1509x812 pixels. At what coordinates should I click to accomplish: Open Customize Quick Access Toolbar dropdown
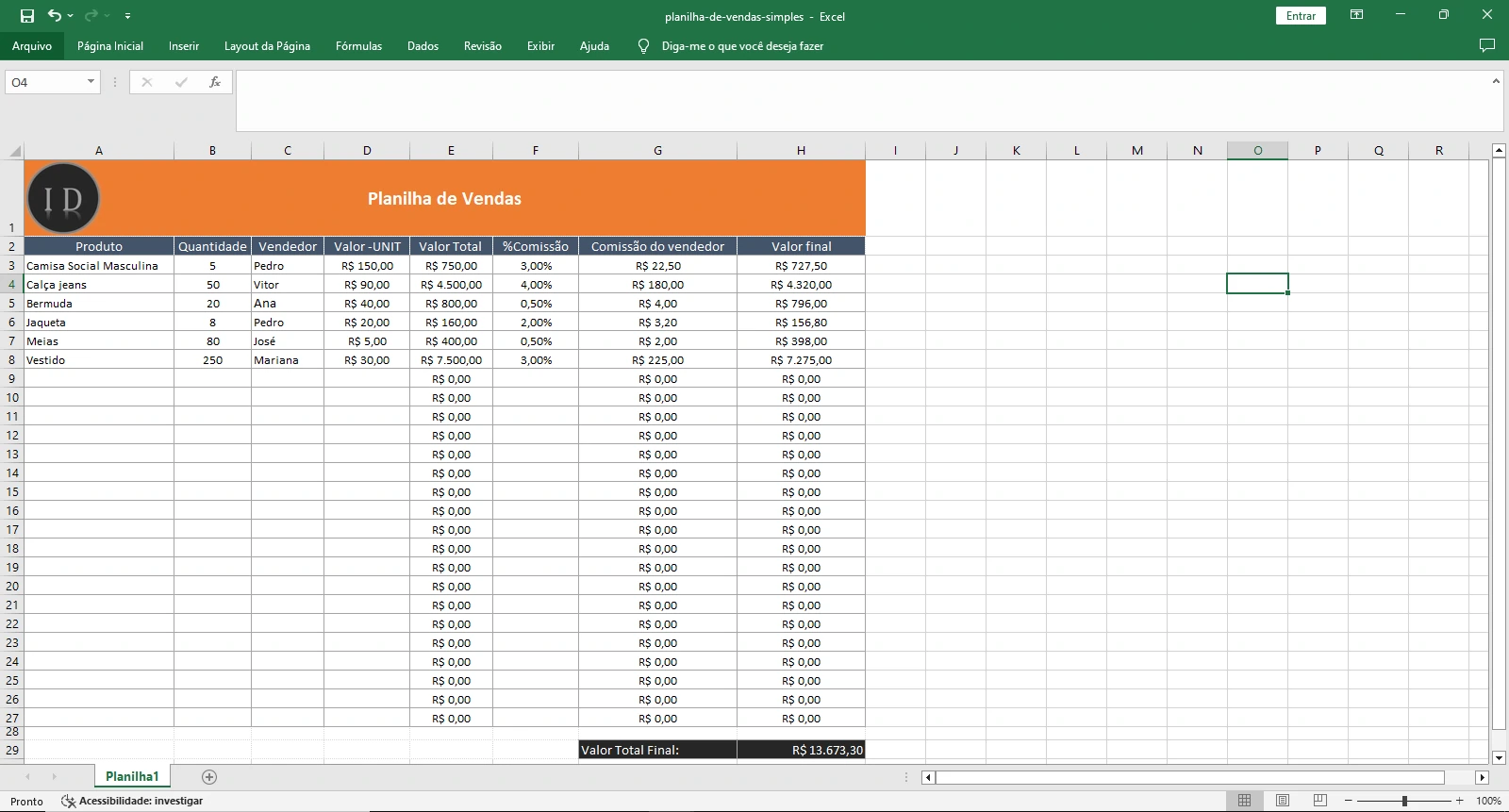[x=127, y=16]
